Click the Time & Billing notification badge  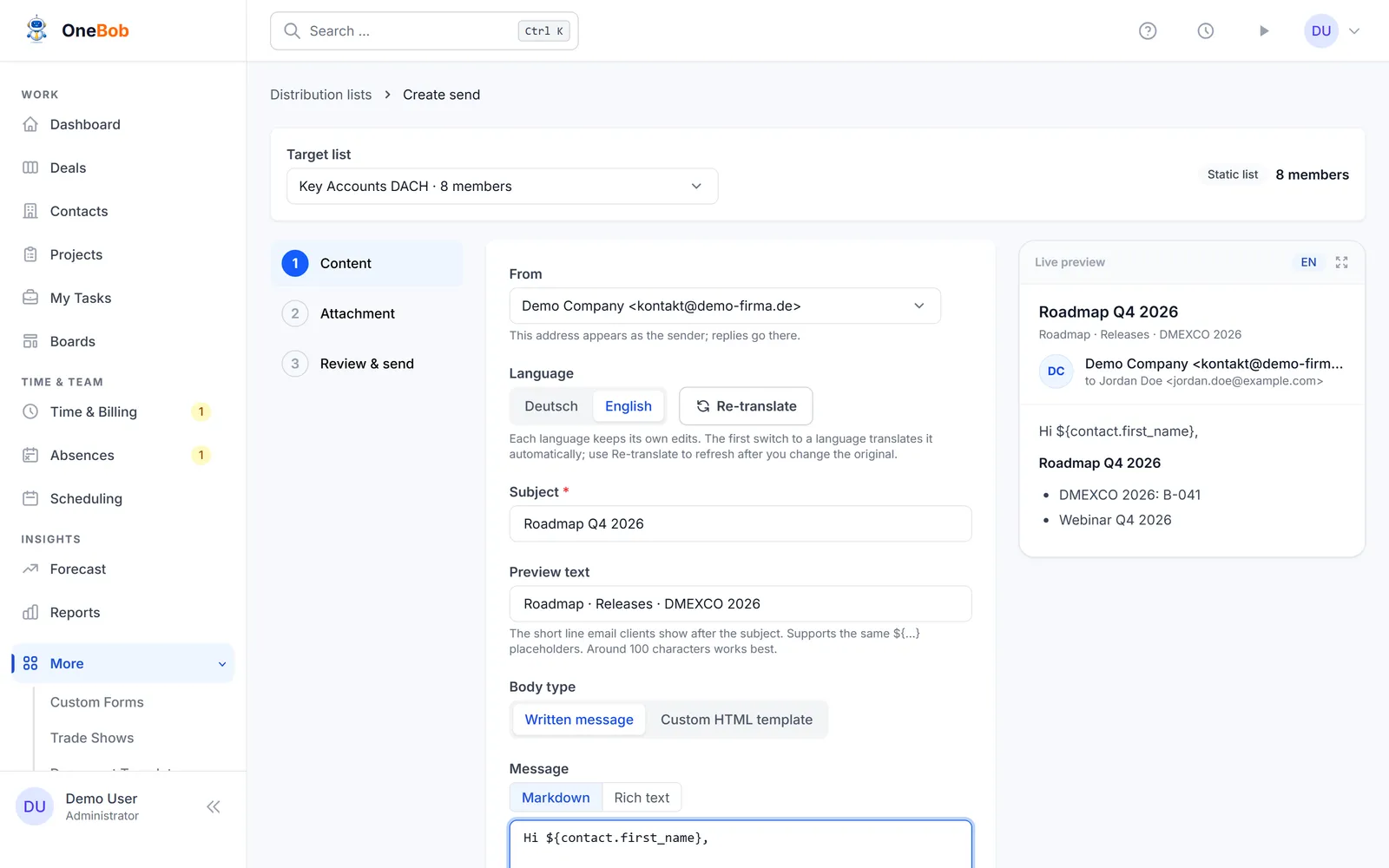(x=201, y=411)
